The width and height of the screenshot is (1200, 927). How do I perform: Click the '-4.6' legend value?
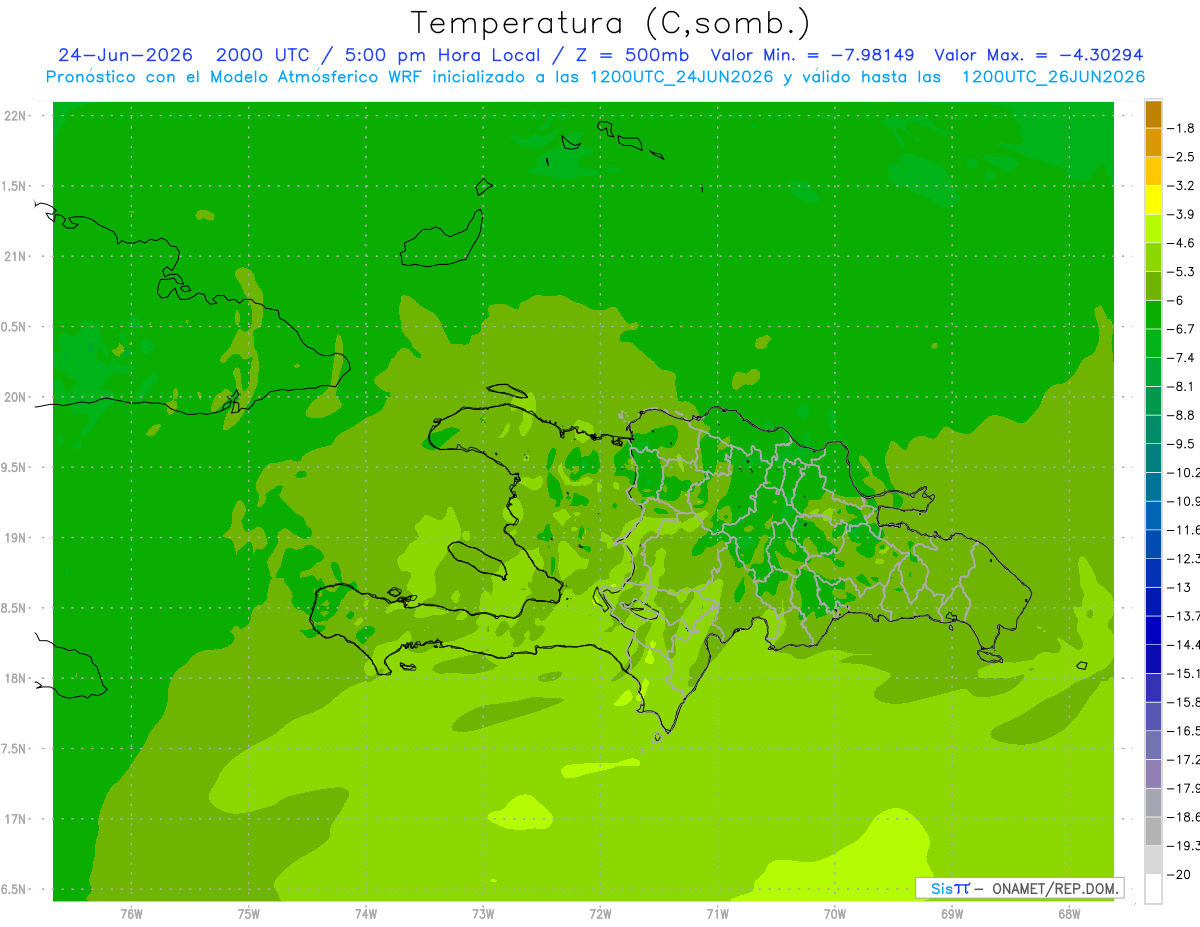[x=1181, y=243]
